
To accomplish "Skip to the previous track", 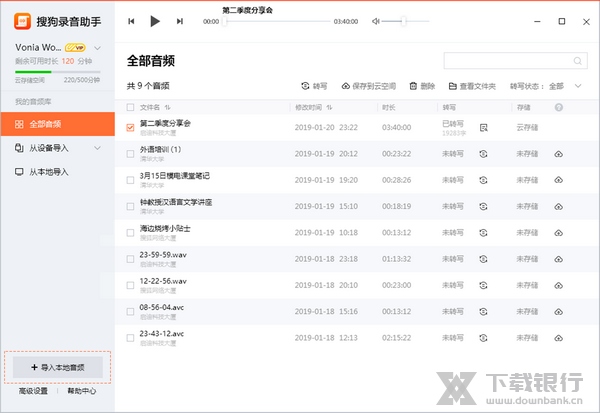I will tap(132, 21).
